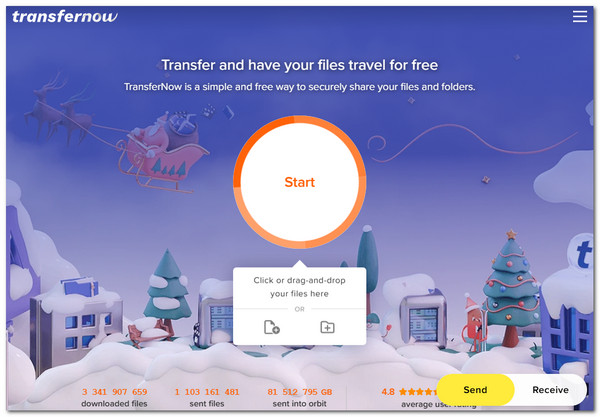This screenshot has width=600, height=417.
Task: Open the hamburger menu icon
Action: pyautogui.click(x=580, y=16)
